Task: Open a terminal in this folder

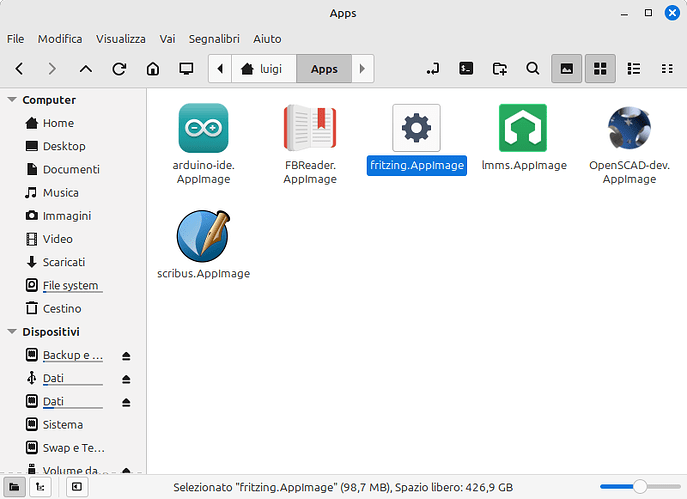Action: point(466,69)
